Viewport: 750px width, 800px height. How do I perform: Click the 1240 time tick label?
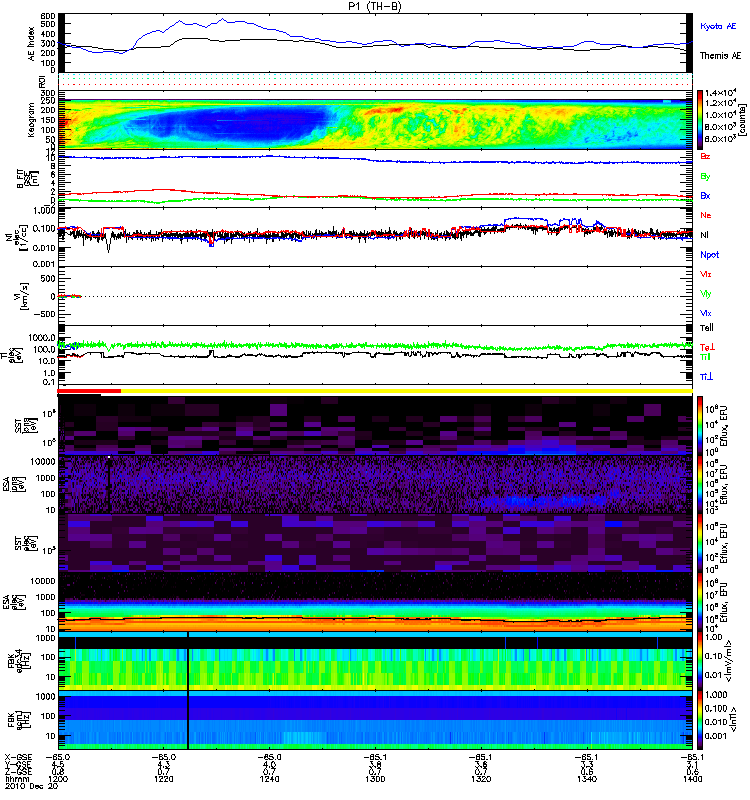(269, 779)
